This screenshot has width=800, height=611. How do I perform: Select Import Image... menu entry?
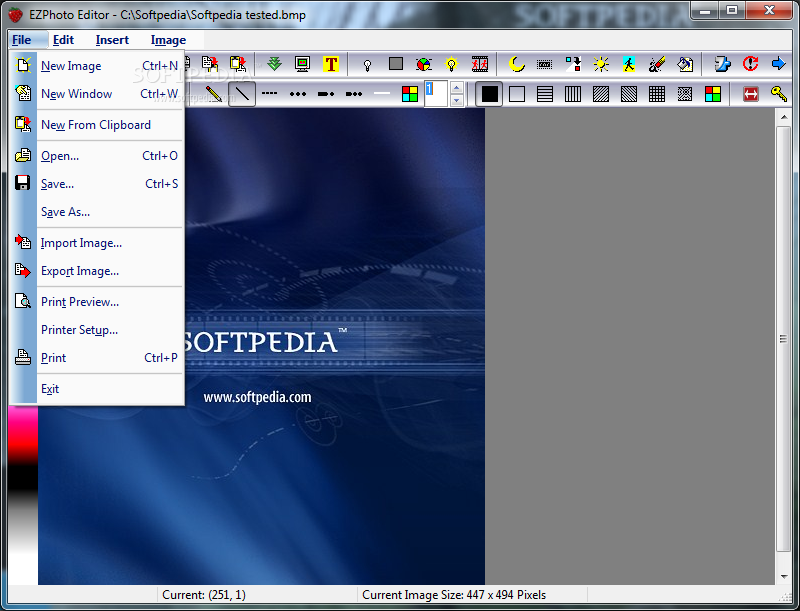(97, 243)
